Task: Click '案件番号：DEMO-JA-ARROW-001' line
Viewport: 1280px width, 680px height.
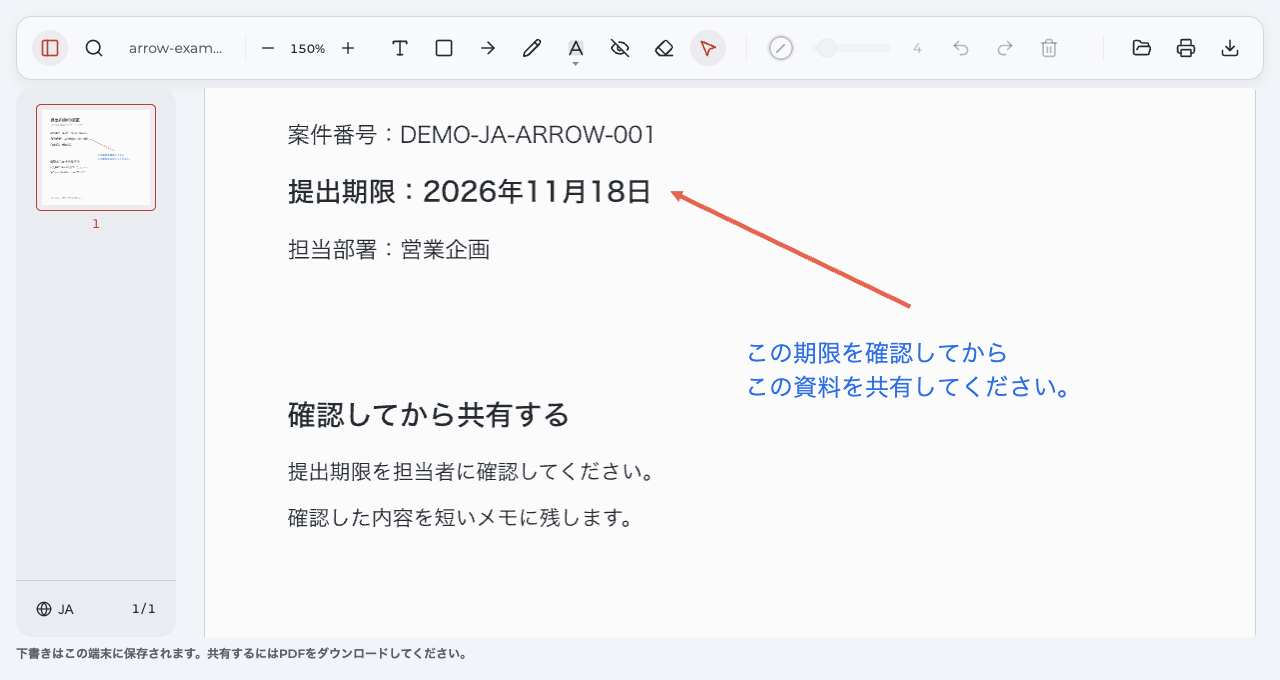Action: [471, 135]
